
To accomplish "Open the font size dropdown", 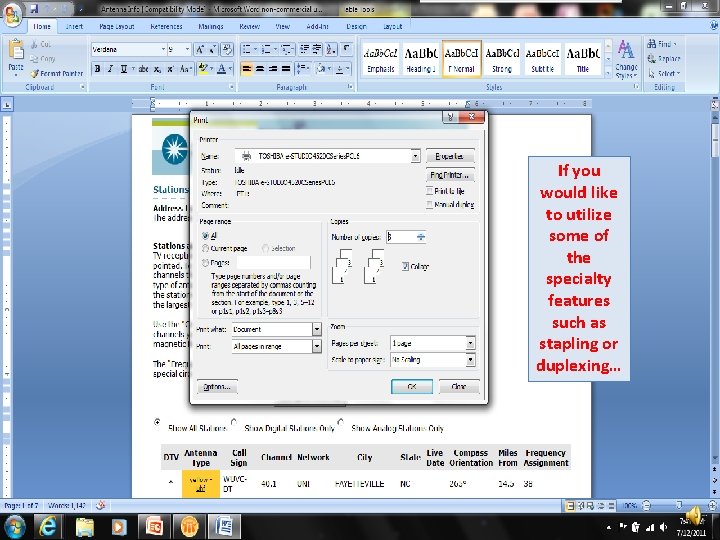I will point(187,49).
